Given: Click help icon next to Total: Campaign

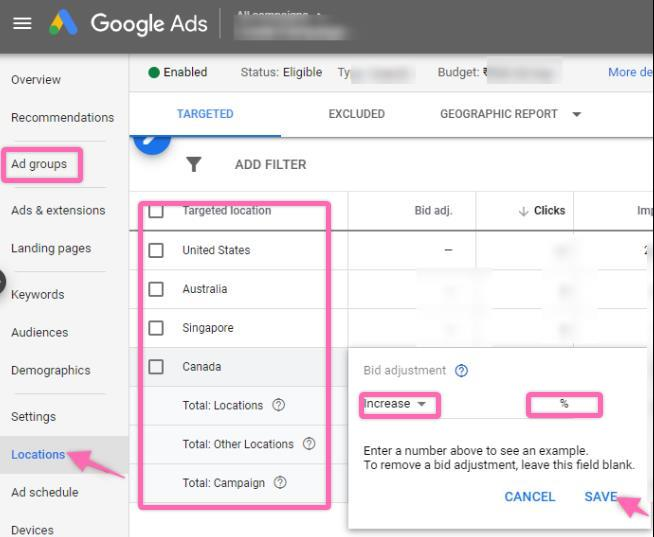Looking at the screenshot, I should (x=280, y=483).
